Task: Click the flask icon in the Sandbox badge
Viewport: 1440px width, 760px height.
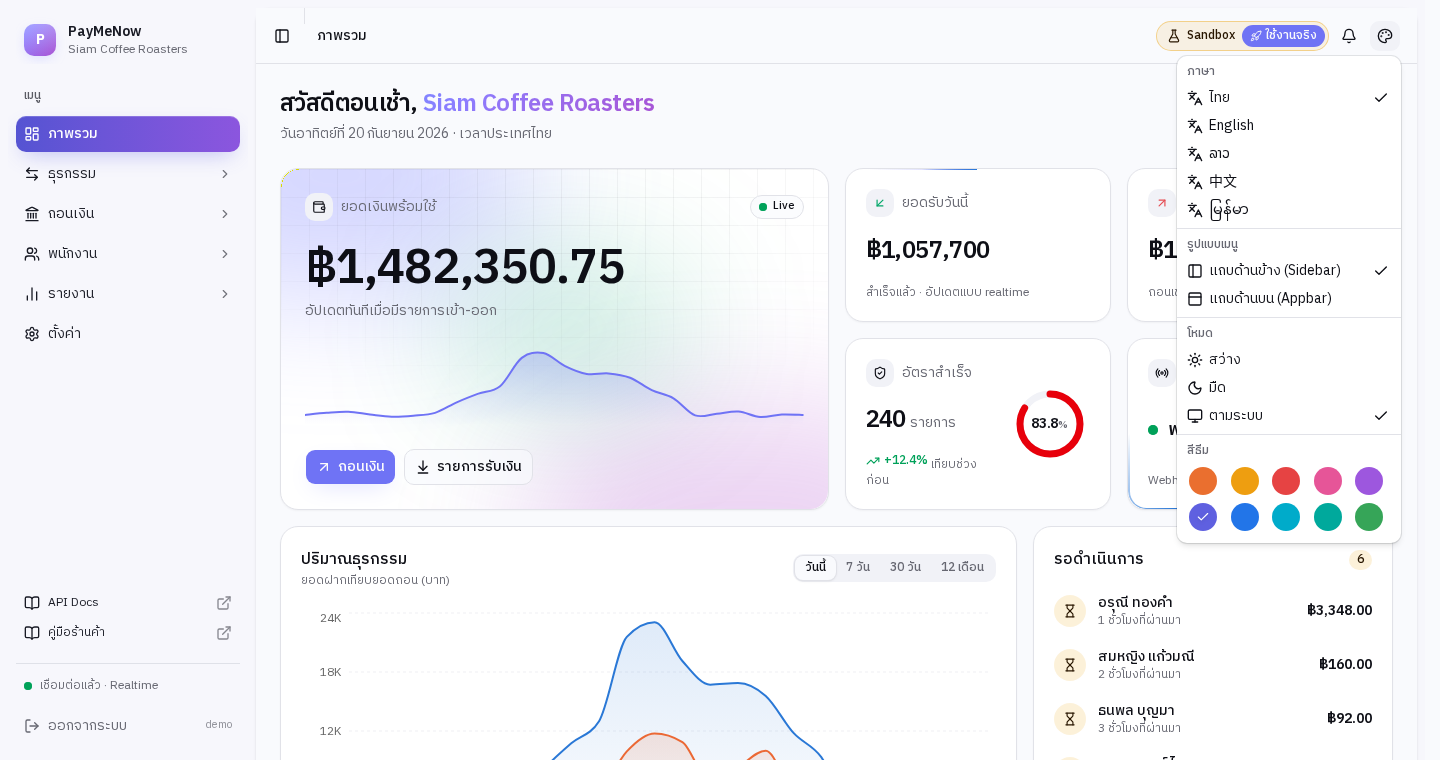Action: pyautogui.click(x=1174, y=36)
